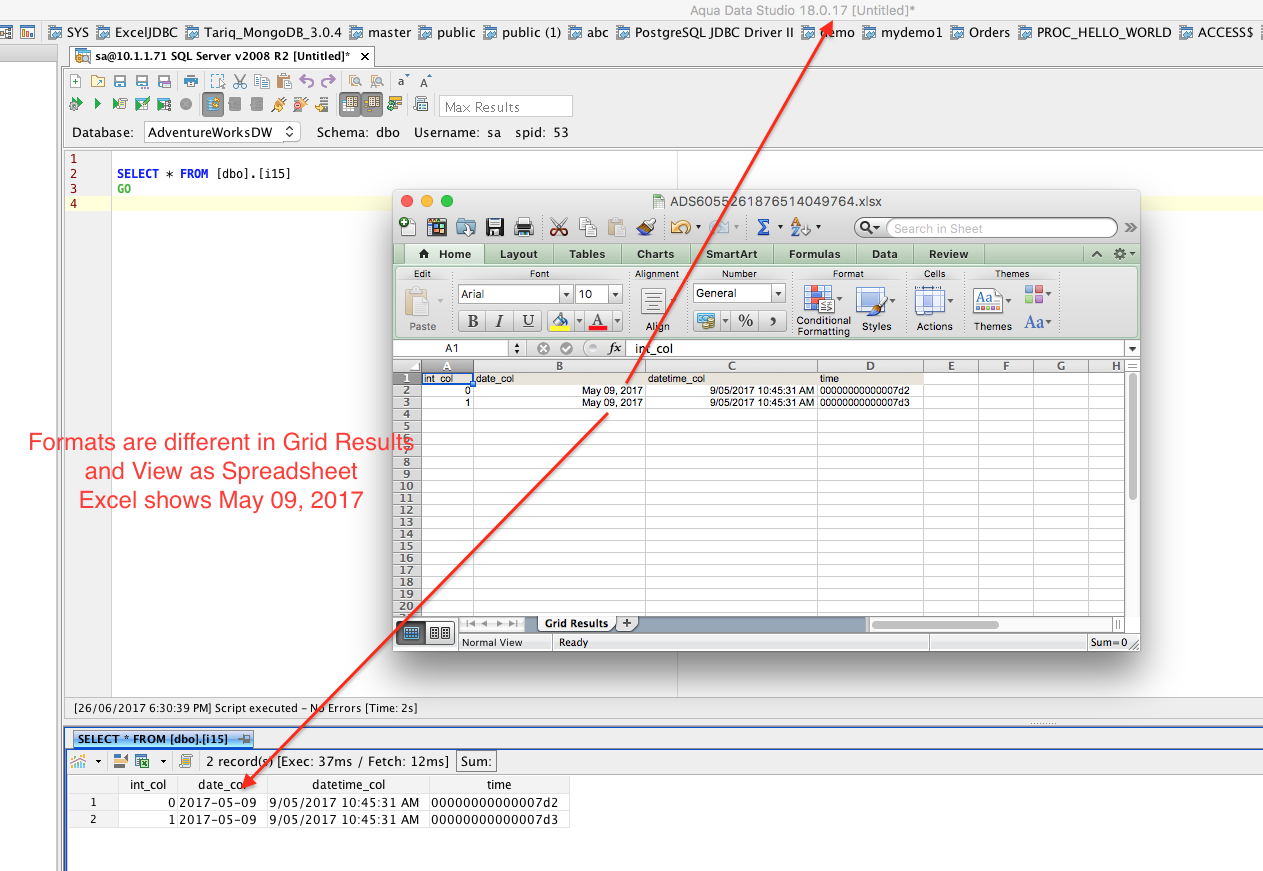Screen dimensions: 1263x871
Task: Click the template gallery icon in Excel toolbar
Action: click(x=437, y=227)
